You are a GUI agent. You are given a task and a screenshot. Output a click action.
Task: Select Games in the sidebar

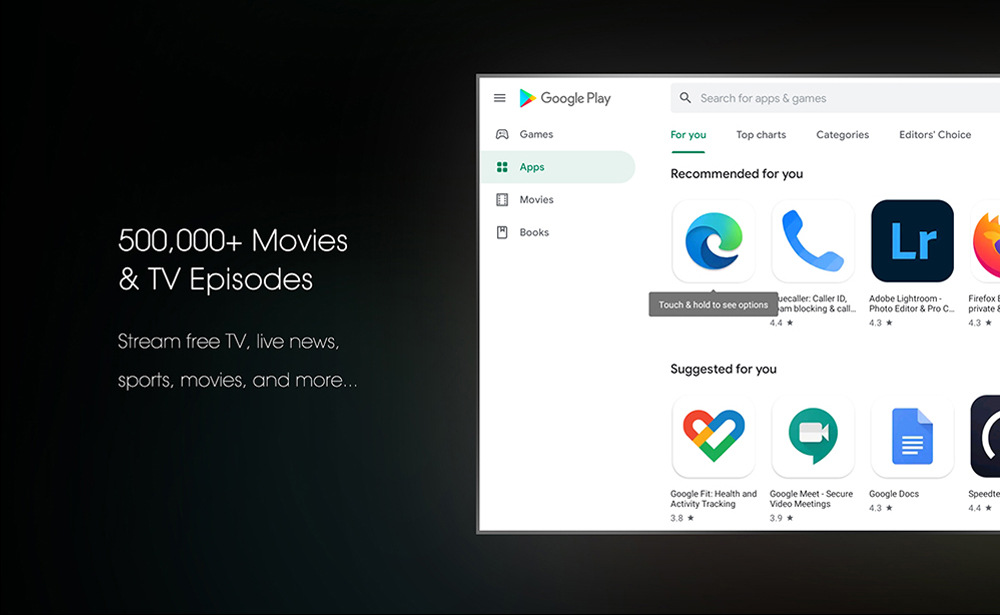pyautogui.click(x=536, y=134)
